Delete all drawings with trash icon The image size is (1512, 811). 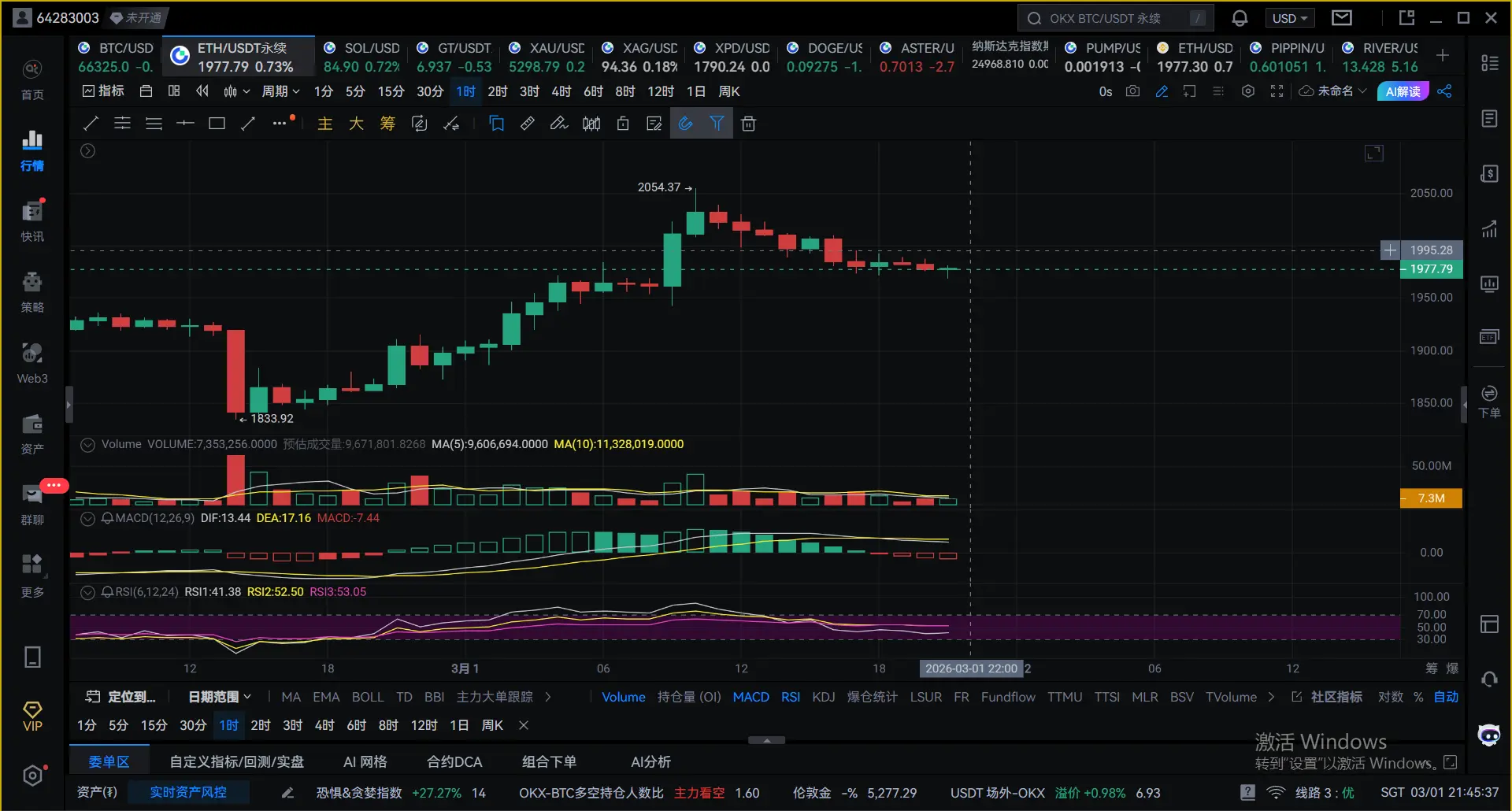pyautogui.click(x=749, y=124)
